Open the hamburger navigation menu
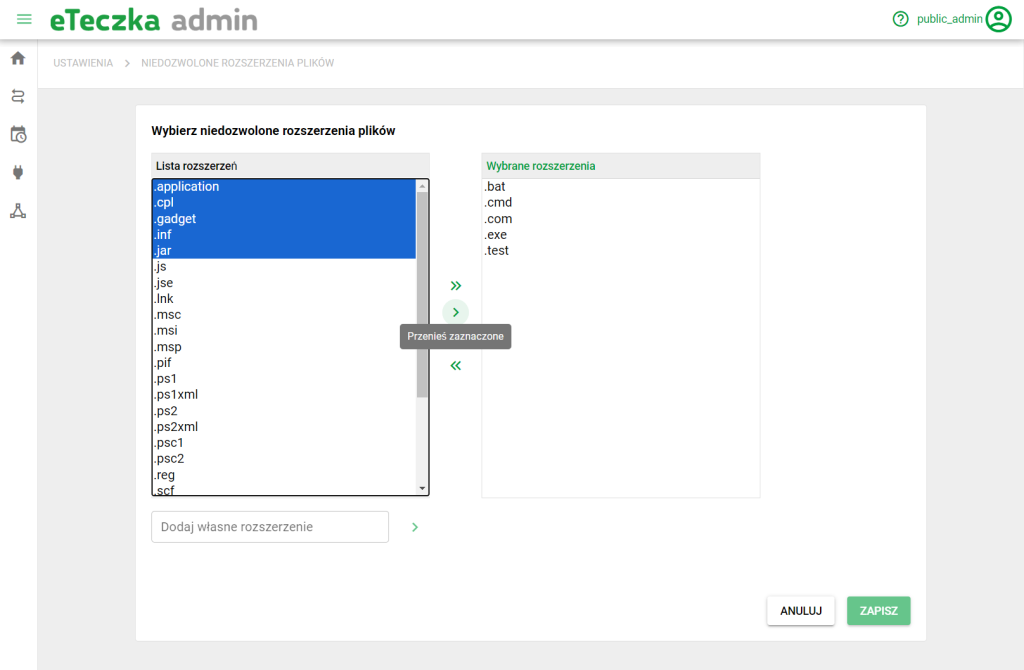Screen dimensions: 1024x670 (24, 20)
